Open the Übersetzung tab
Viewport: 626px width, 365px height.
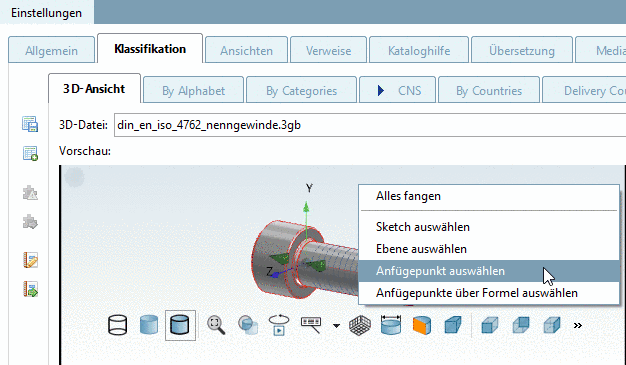(x=522, y=50)
